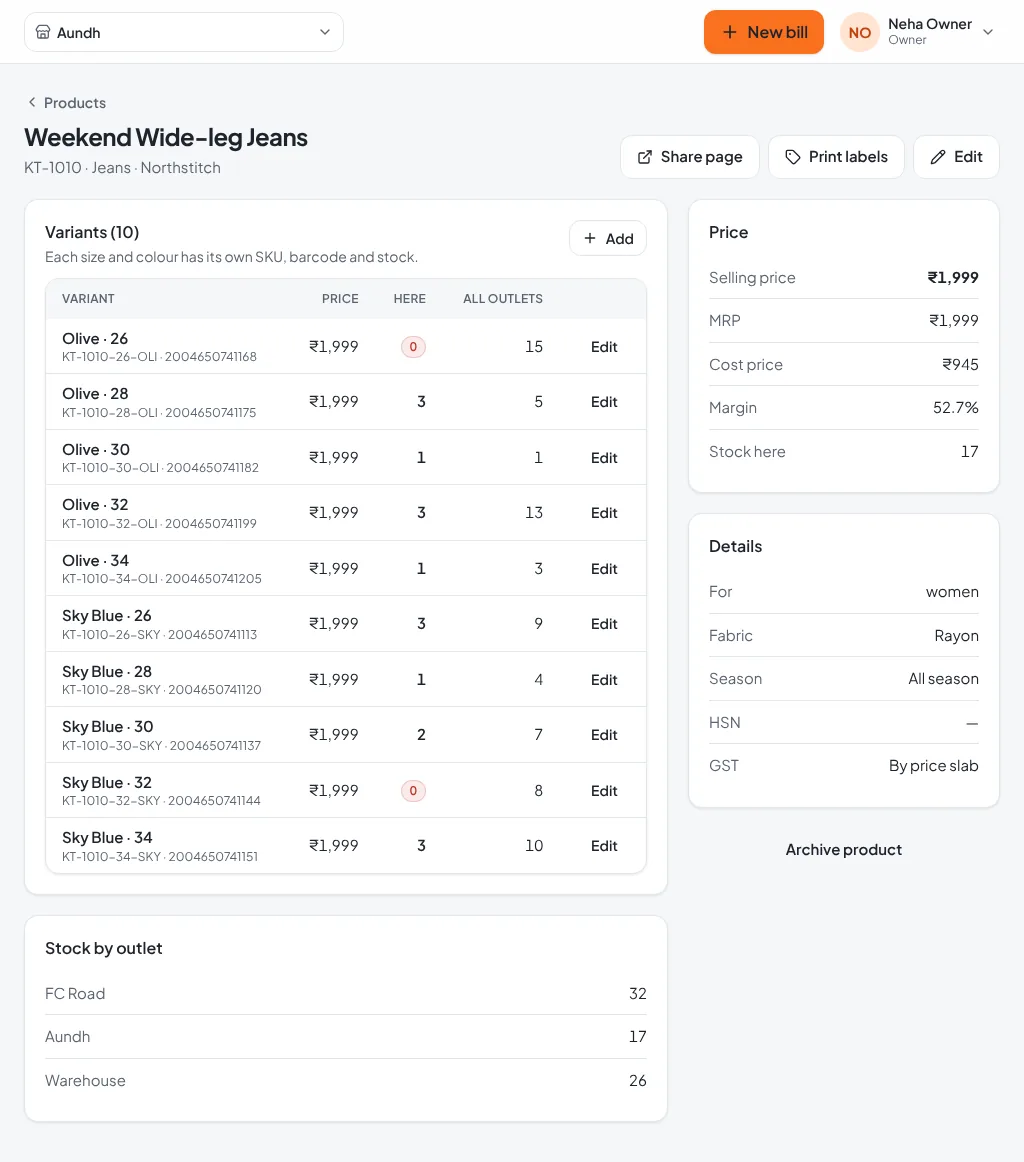Viewport: 1024px width, 1162px height.
Task: Click the Warehouse stock row
Action: (345, 1080)
